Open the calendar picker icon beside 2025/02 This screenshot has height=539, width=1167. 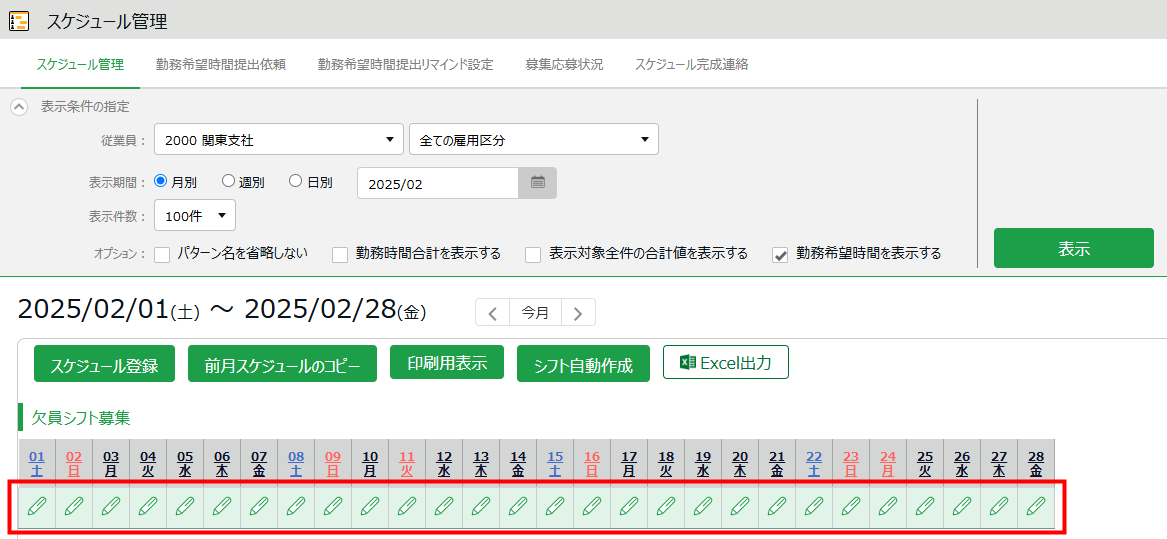[x=537, y=183]
